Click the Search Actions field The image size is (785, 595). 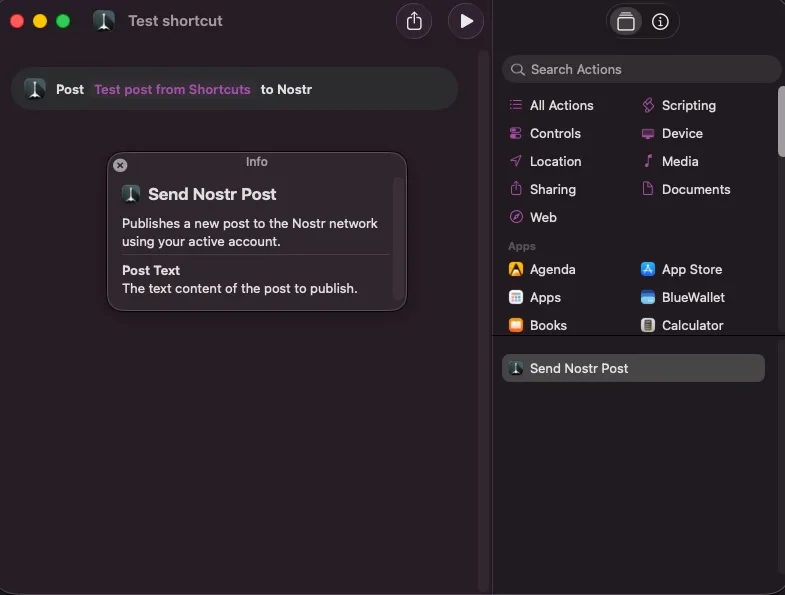point(641,69)
